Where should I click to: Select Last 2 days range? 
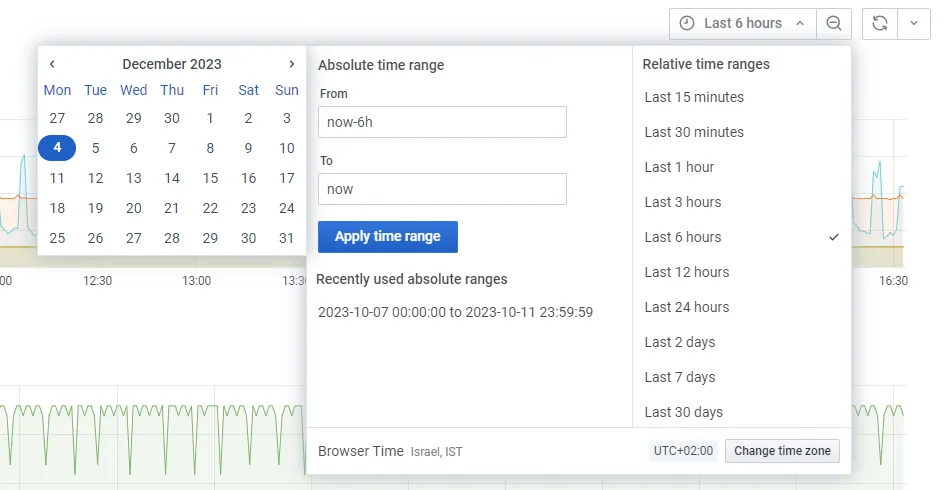coord(741,342)
